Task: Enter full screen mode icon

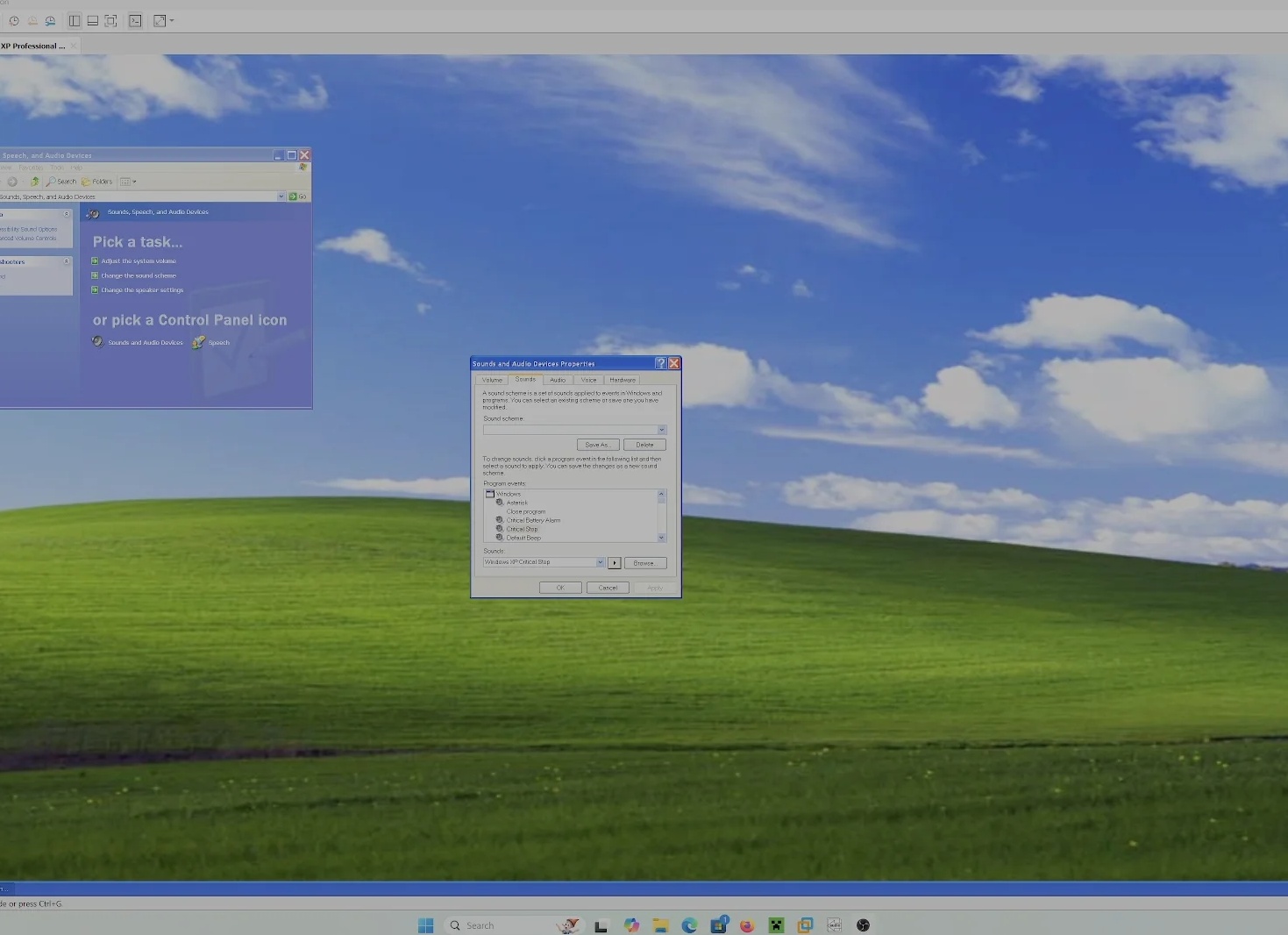Action: coord(110,20)
